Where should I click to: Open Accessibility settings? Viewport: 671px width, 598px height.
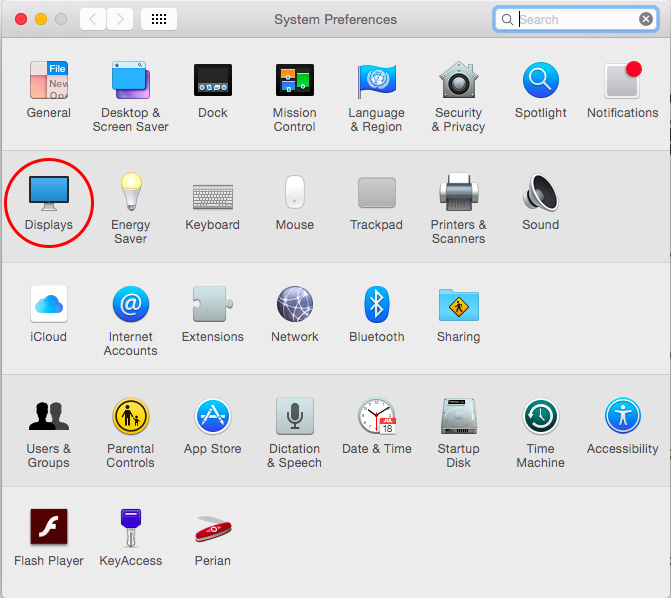tap(622, 416)
